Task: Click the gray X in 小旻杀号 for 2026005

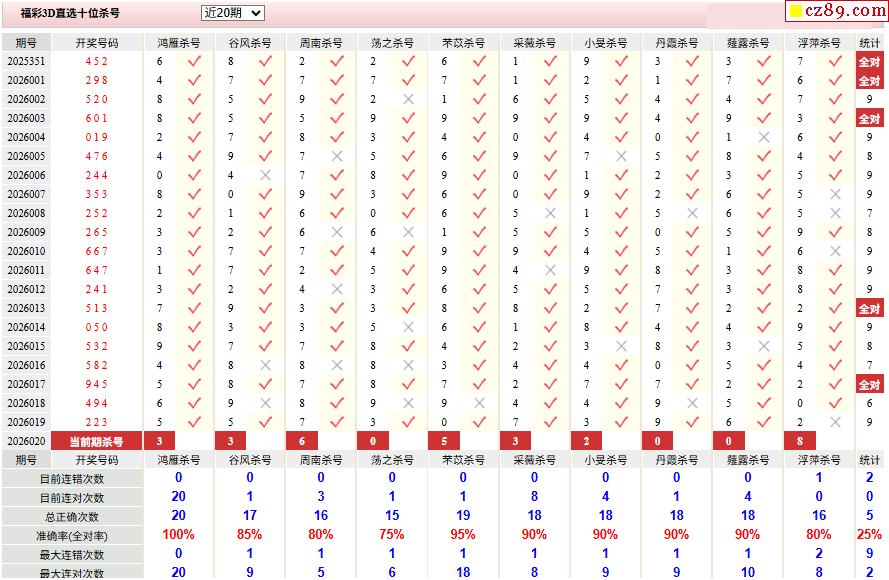Action: coord(621,156)
